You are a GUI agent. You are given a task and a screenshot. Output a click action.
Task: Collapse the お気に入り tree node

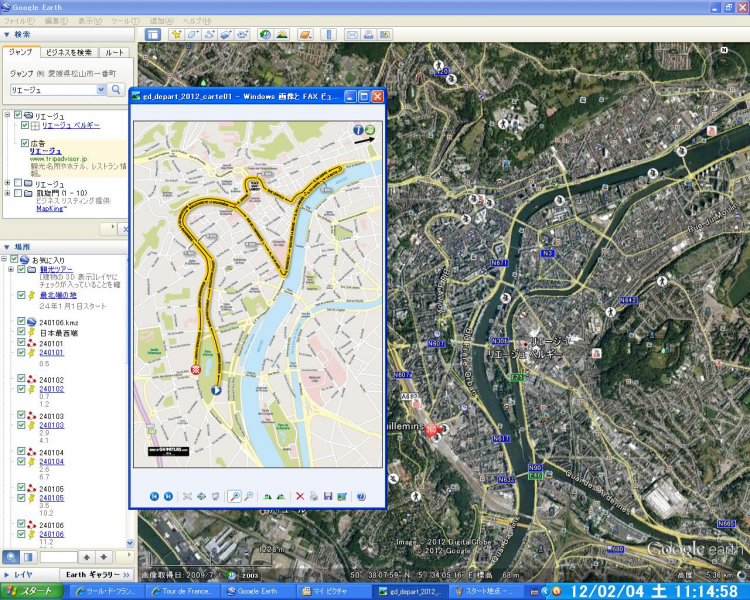(4, 259)
